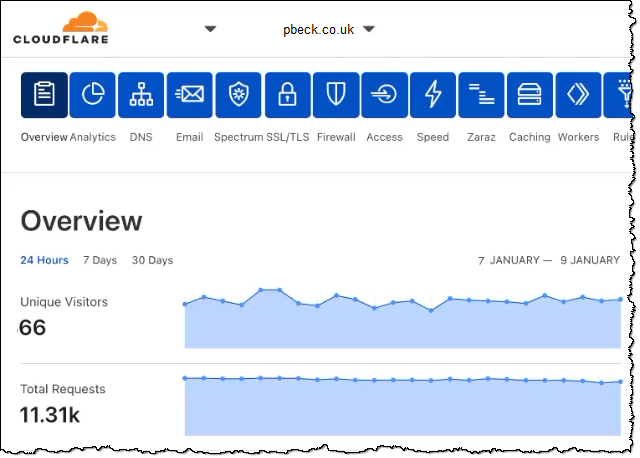Click the Total Requests label
The height and width of the screenshot is (458, 640).
63,389
